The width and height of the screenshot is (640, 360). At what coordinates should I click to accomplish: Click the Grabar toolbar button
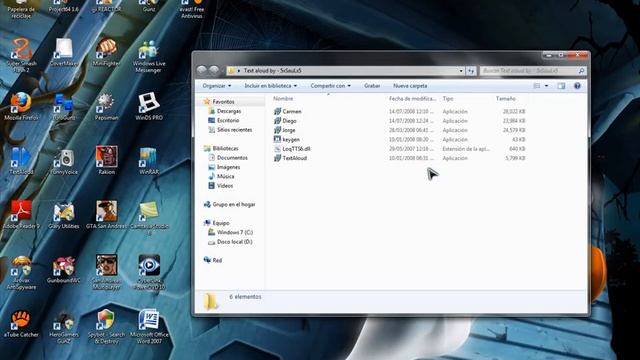(x=372, y=86)
